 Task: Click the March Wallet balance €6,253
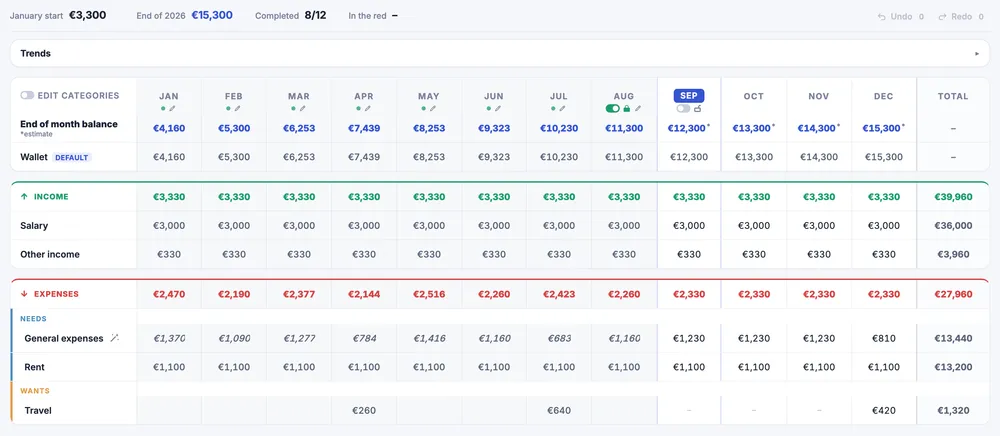(x=298, y=157)
